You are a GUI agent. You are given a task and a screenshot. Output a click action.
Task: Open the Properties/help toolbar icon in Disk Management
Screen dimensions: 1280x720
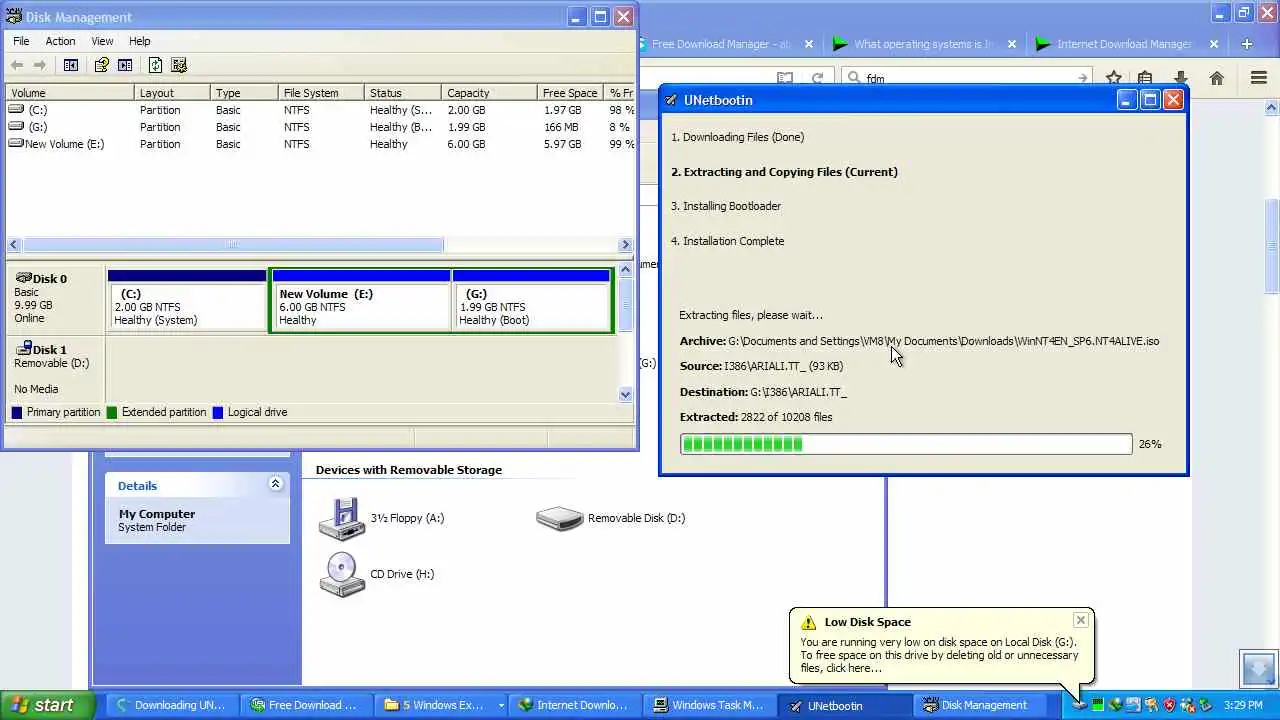pyautogui.click(x=101, y=65)
